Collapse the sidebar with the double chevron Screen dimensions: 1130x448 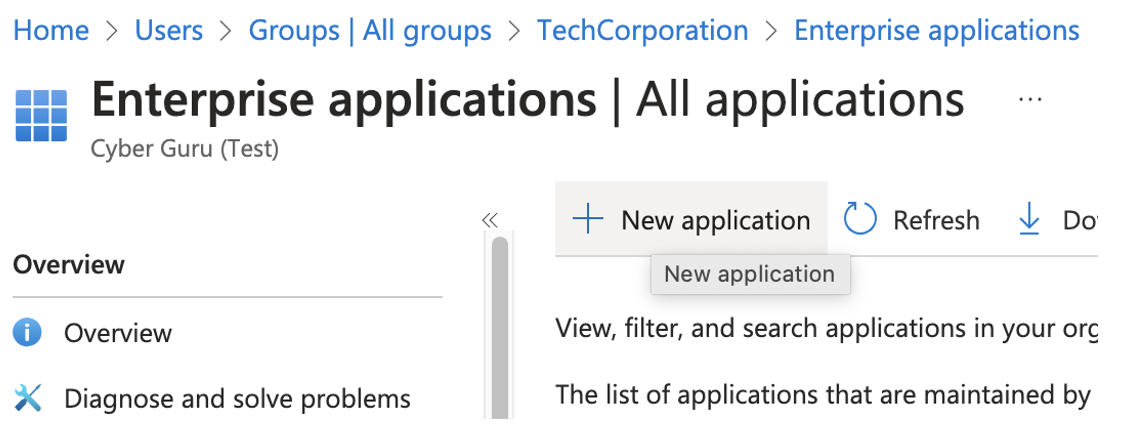[x=490, y=220]
